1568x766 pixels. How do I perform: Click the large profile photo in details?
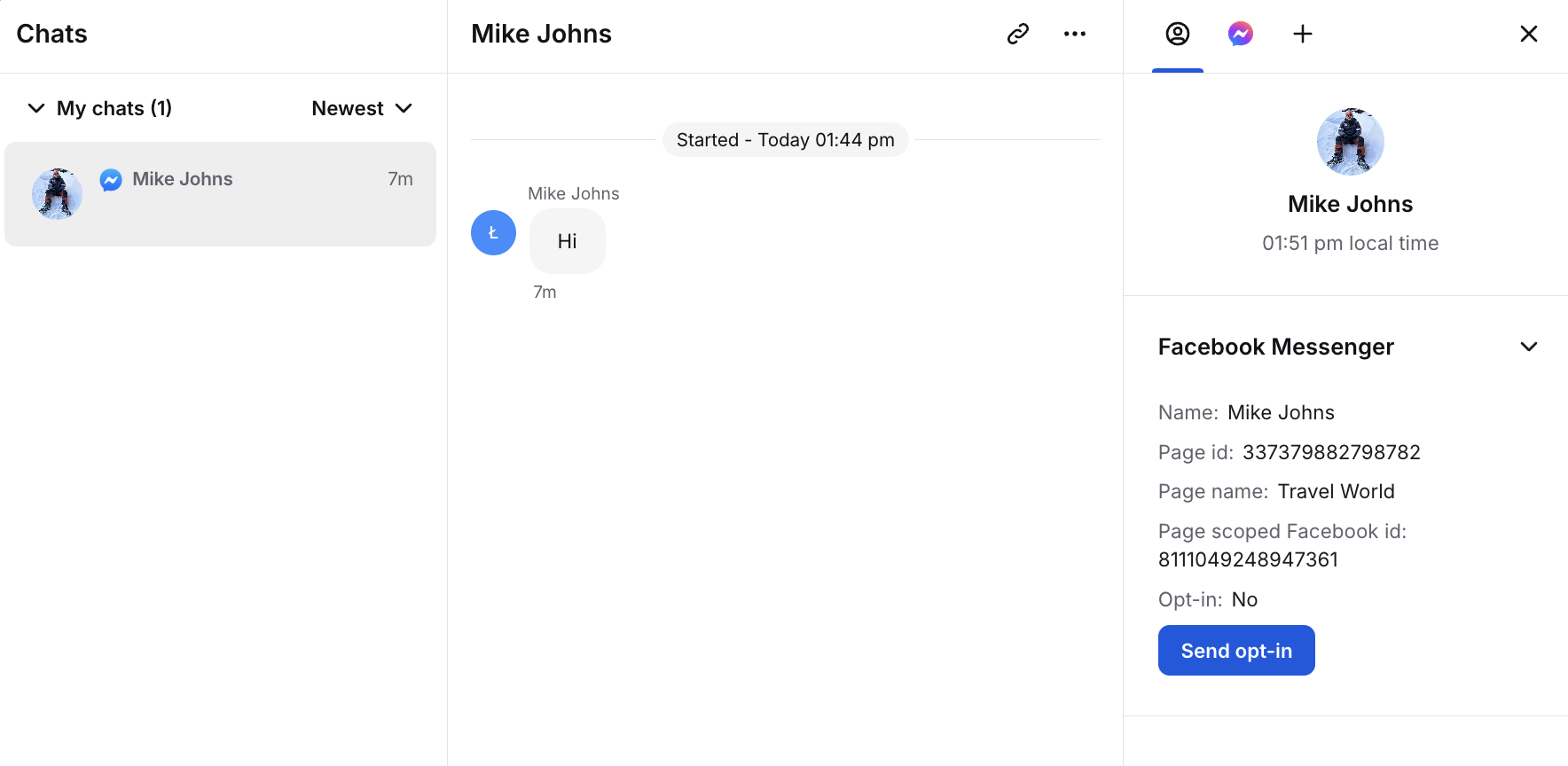pyautogui.click(x=1350, y=142)
